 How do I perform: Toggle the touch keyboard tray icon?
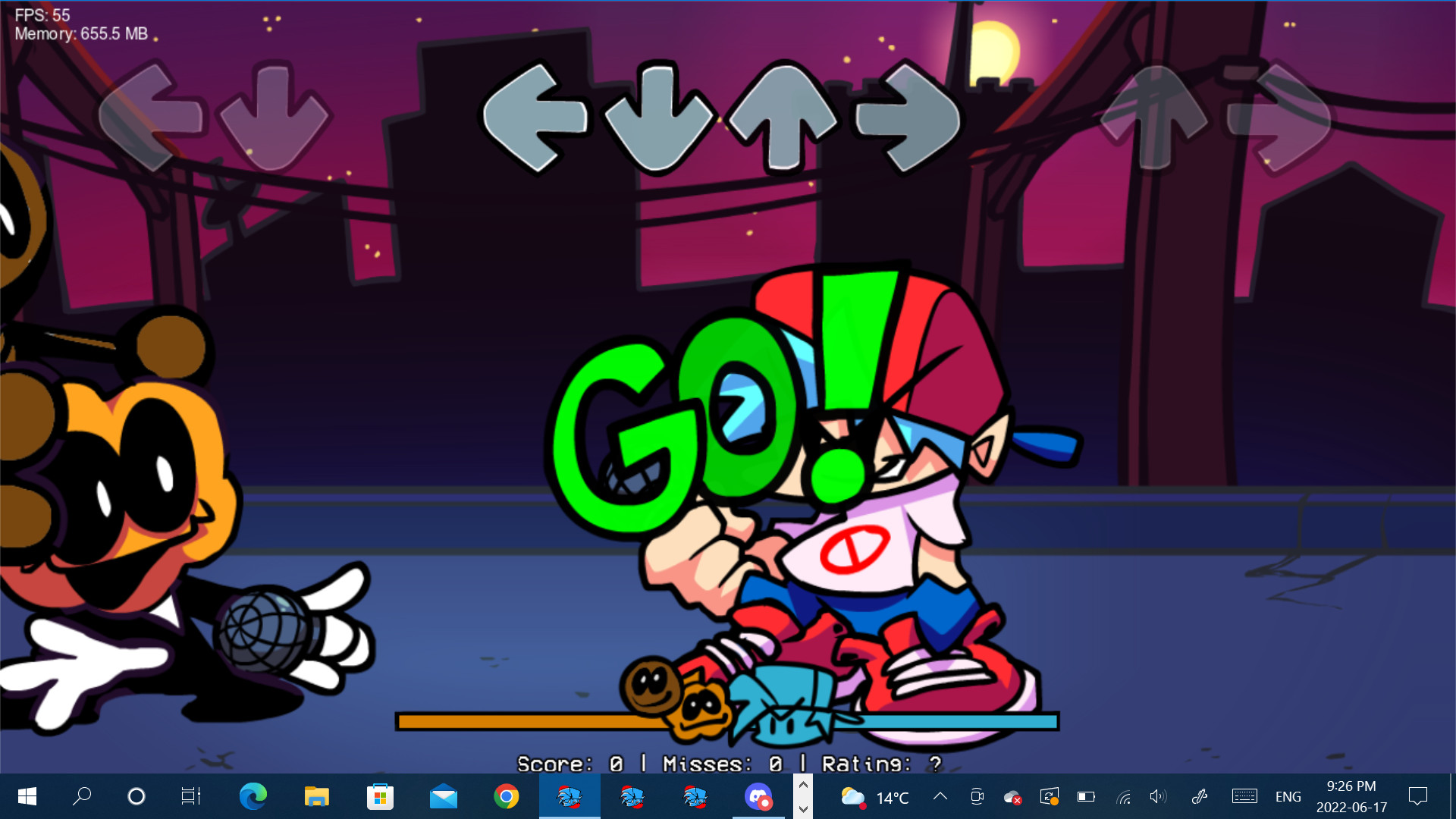click(1244, 796)
